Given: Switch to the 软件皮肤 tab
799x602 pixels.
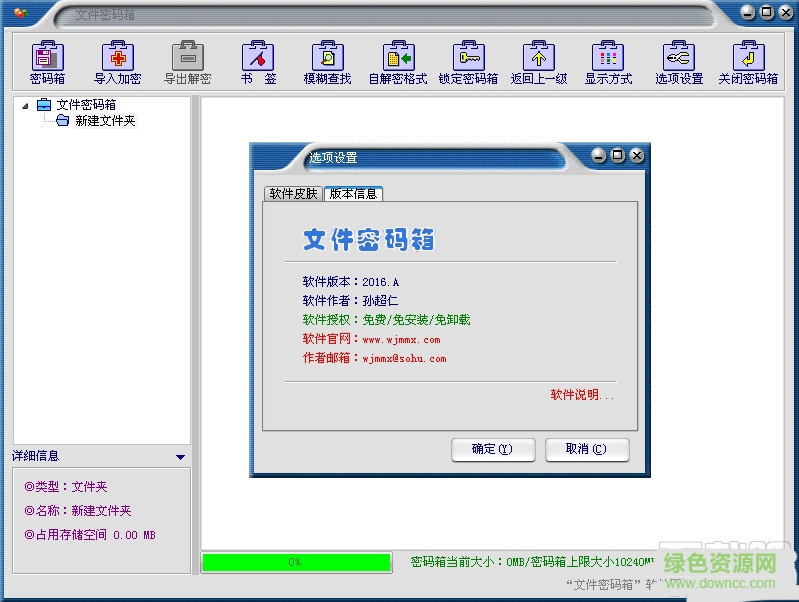Looking at the screenshot, I should [x=293, y=194].
